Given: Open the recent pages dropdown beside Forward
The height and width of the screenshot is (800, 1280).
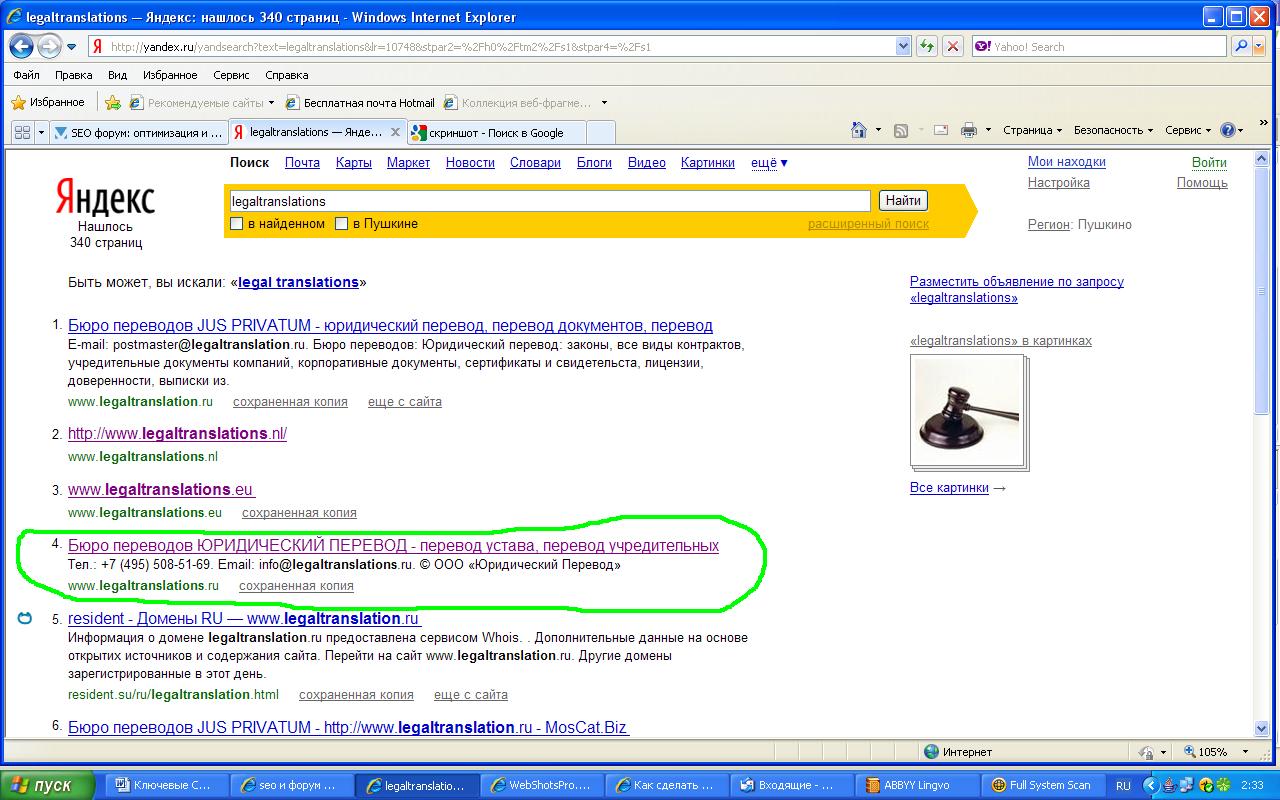Looking at the screenshot, I should (x=72, y=47).
